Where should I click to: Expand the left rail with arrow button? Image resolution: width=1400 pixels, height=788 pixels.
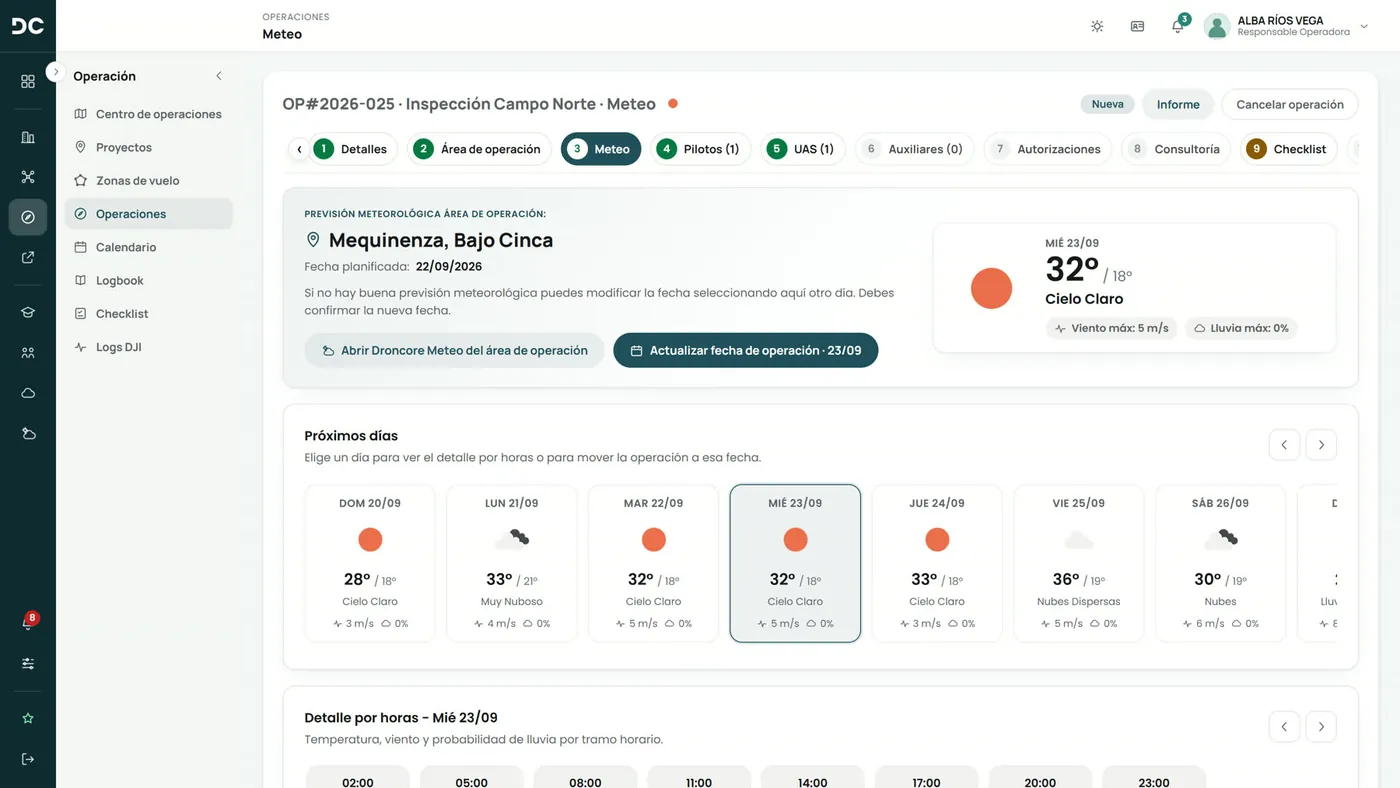(56, 72)
